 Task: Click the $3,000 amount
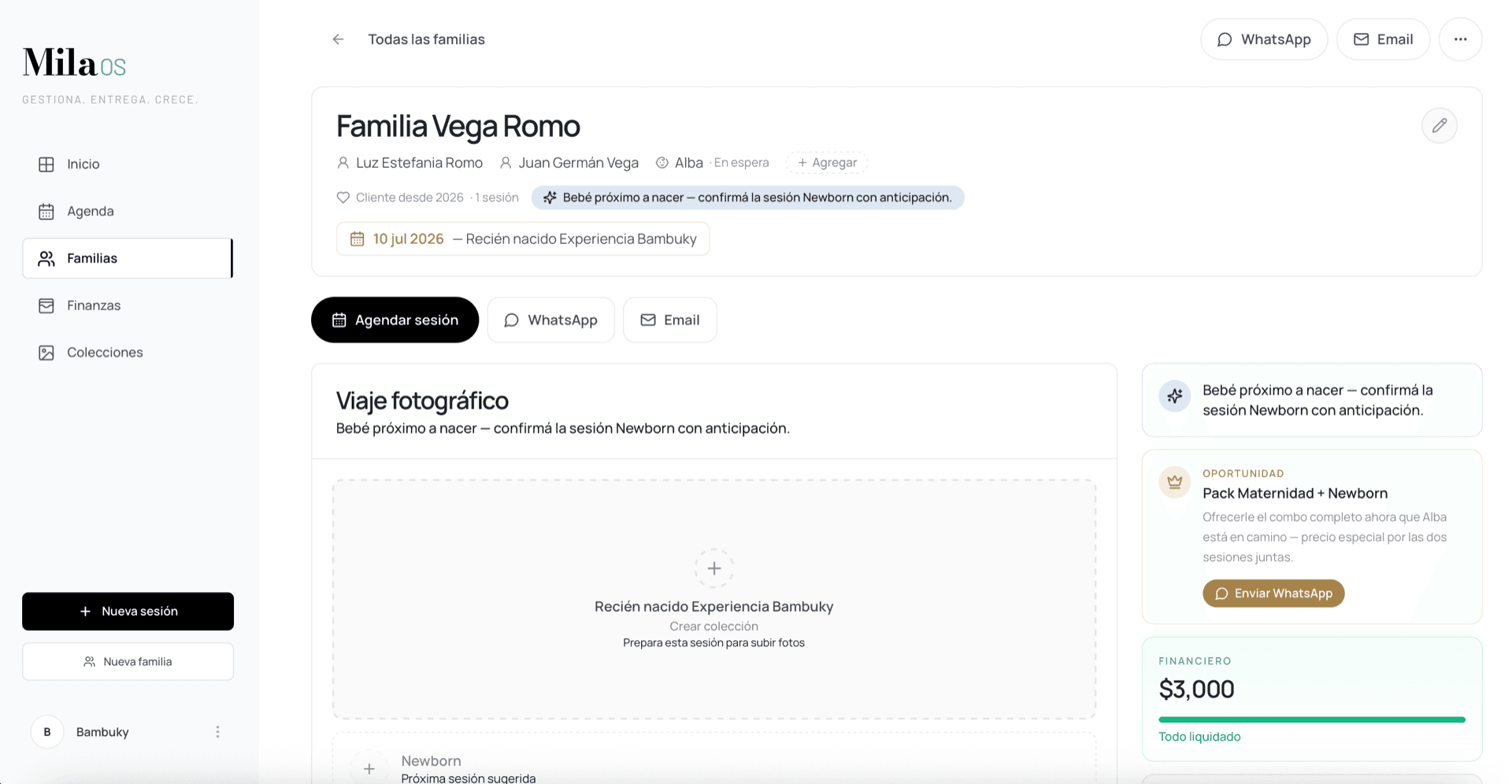coord(1196,690)
